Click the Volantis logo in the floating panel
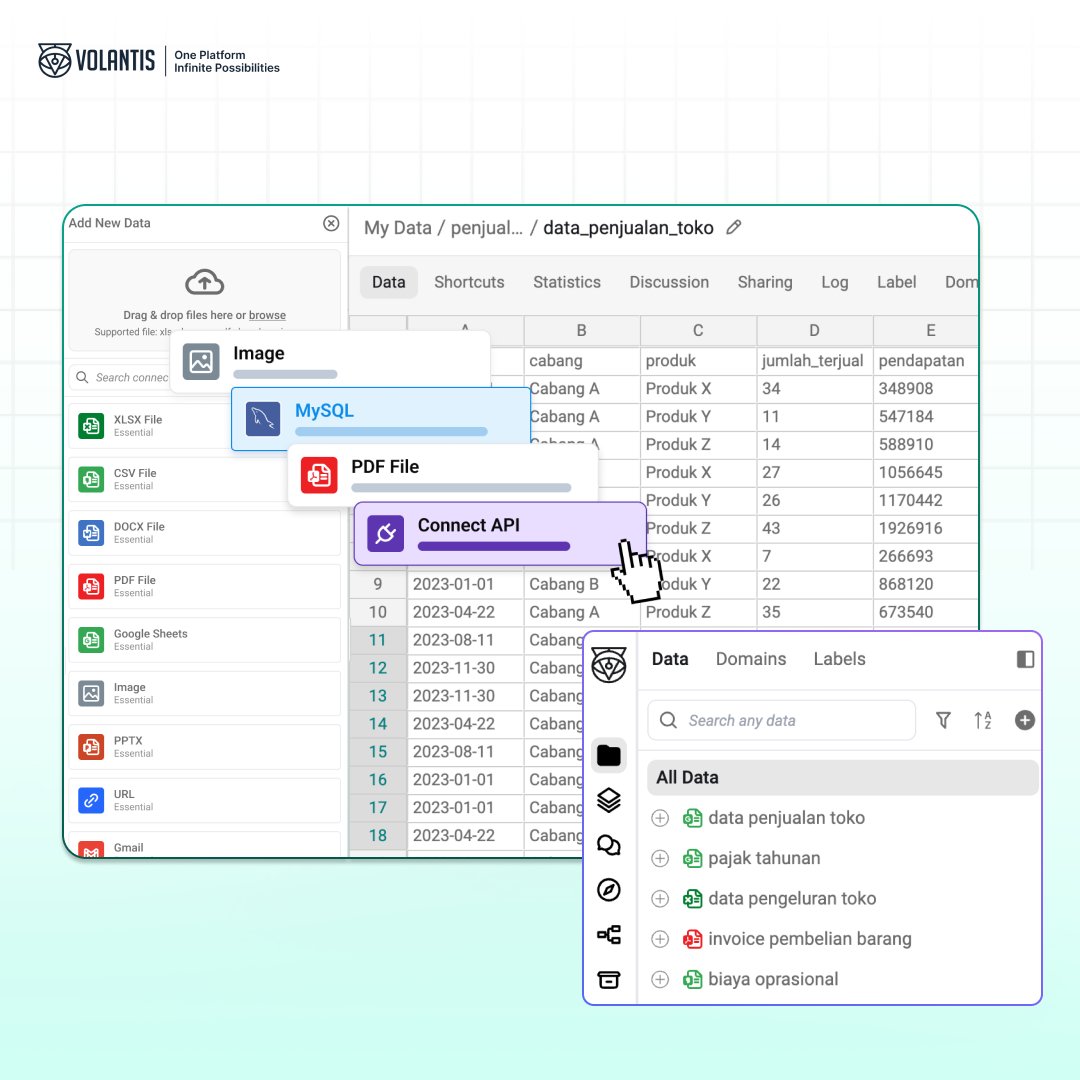The image size is (1080, 1080). coord(609,665)
